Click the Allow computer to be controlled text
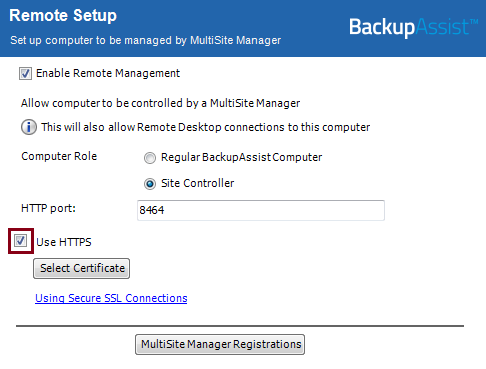 coord(160,103)
